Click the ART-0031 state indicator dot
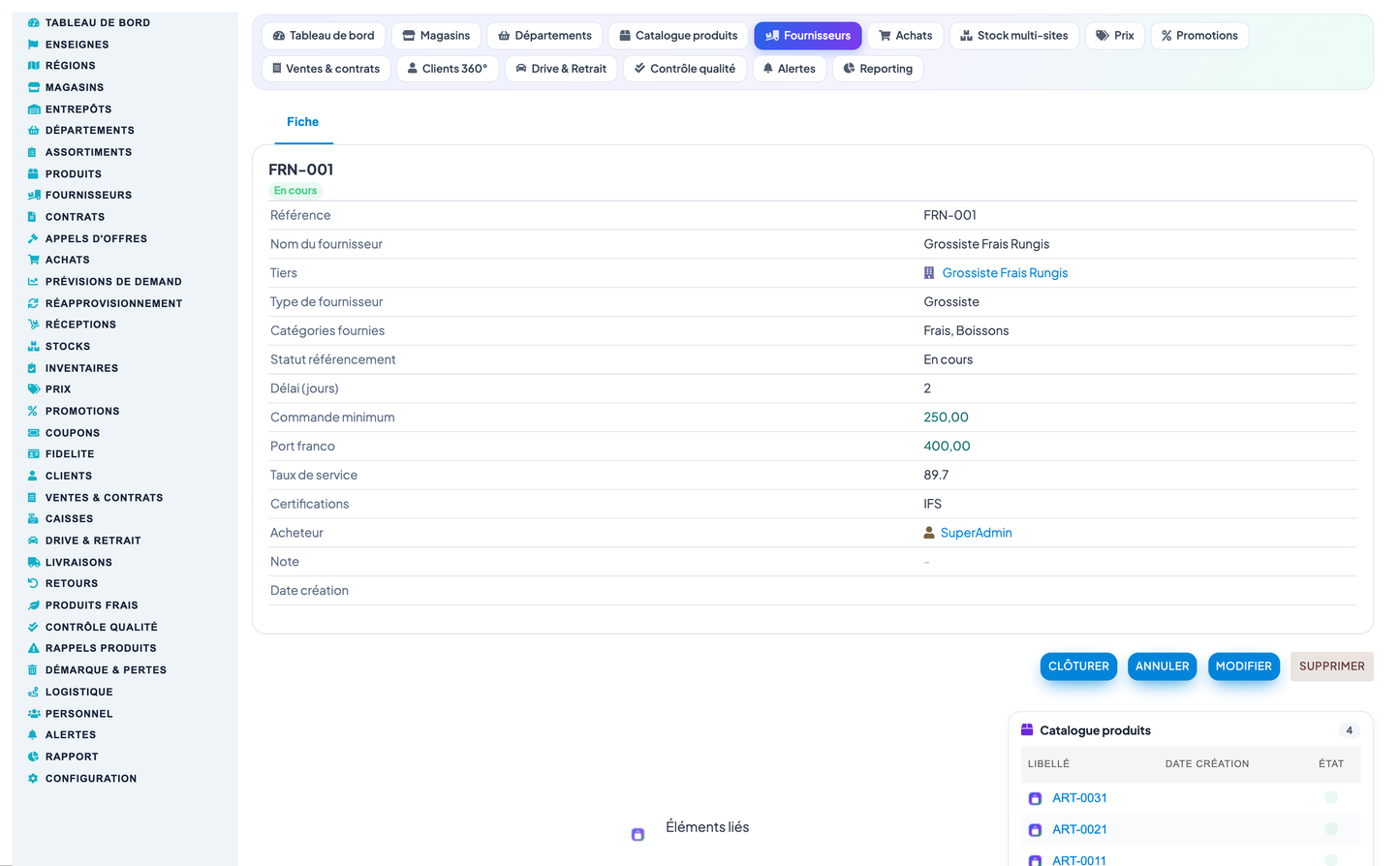Screen dimensions: 1400x866 pyautogui.click(x=1331, y=797)
